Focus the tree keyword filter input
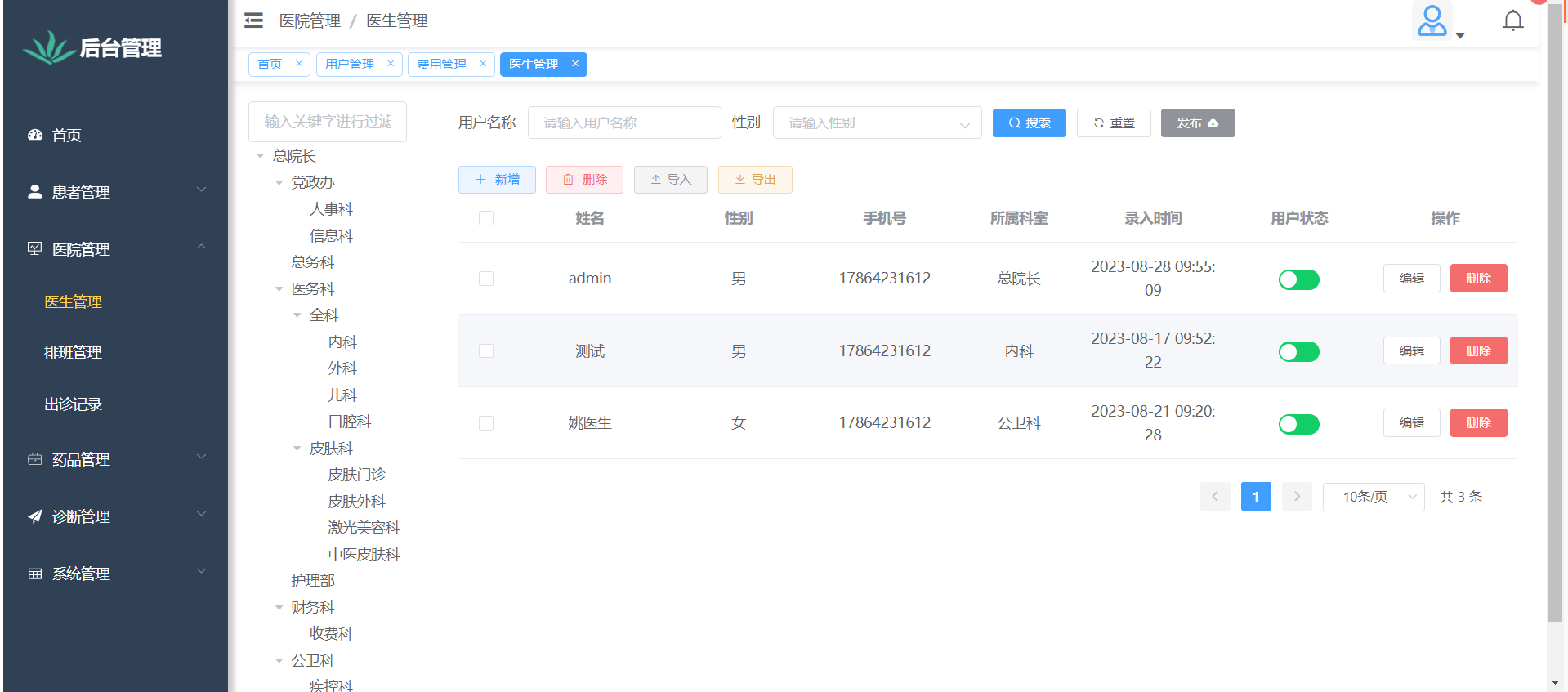The width and height of the screenshot is (1568, 692). tap(328, 122)
